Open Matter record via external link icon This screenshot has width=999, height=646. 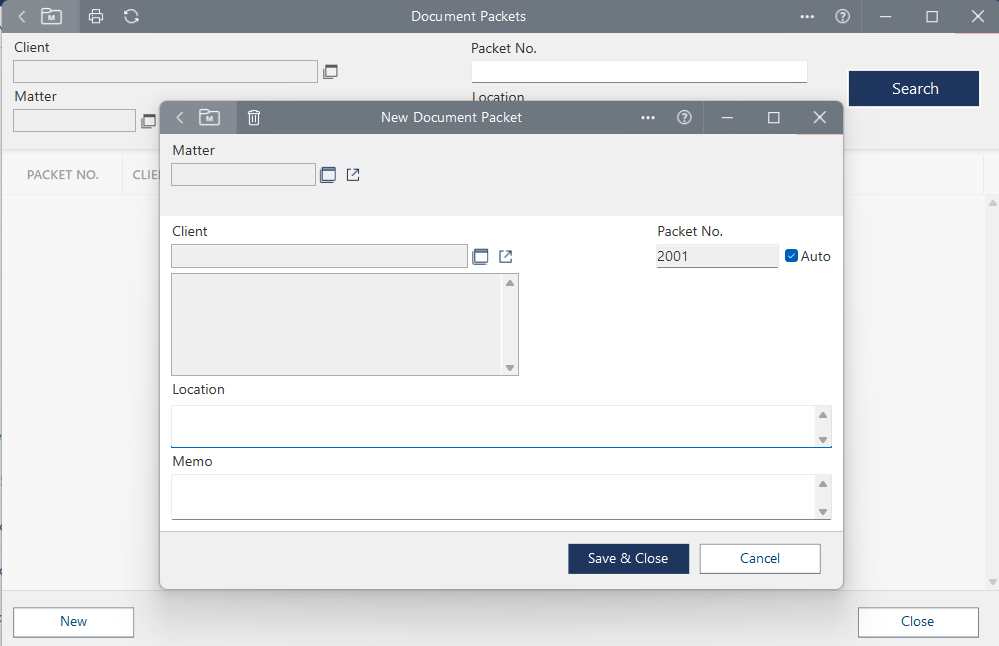pyautogui.click(x=353, y=175)
